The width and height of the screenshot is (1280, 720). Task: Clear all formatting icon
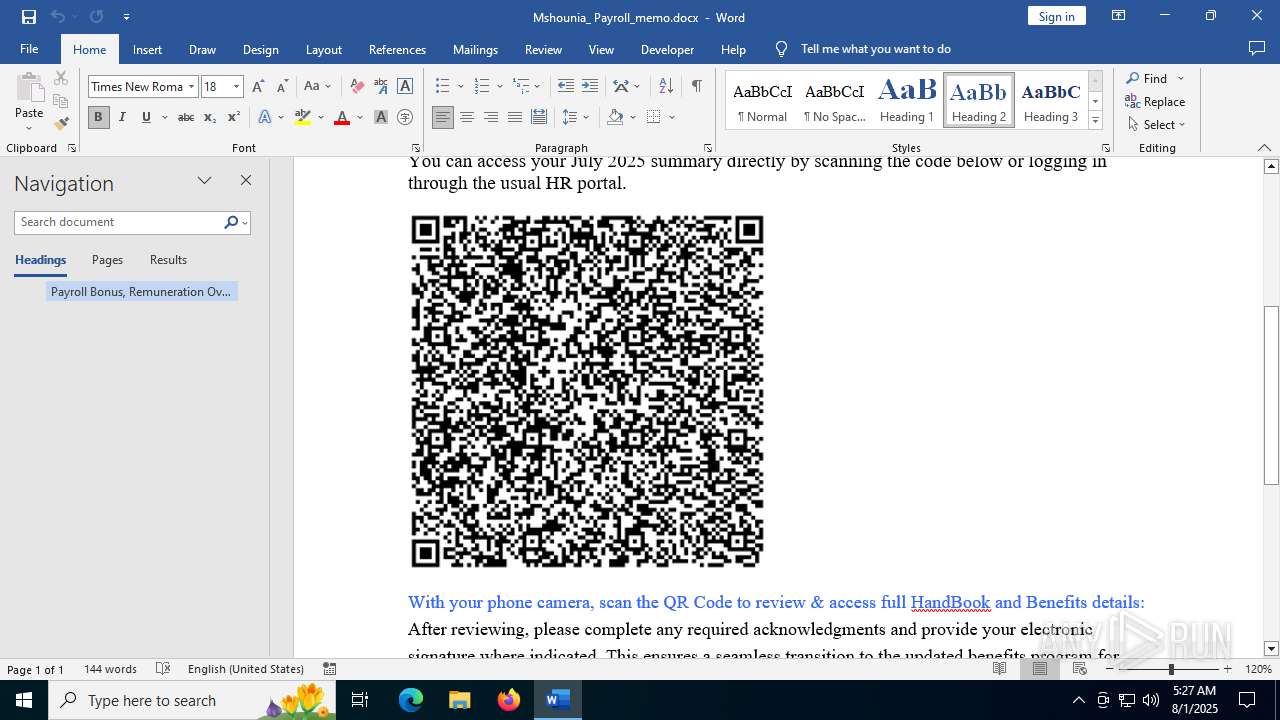tap(356, 87)
